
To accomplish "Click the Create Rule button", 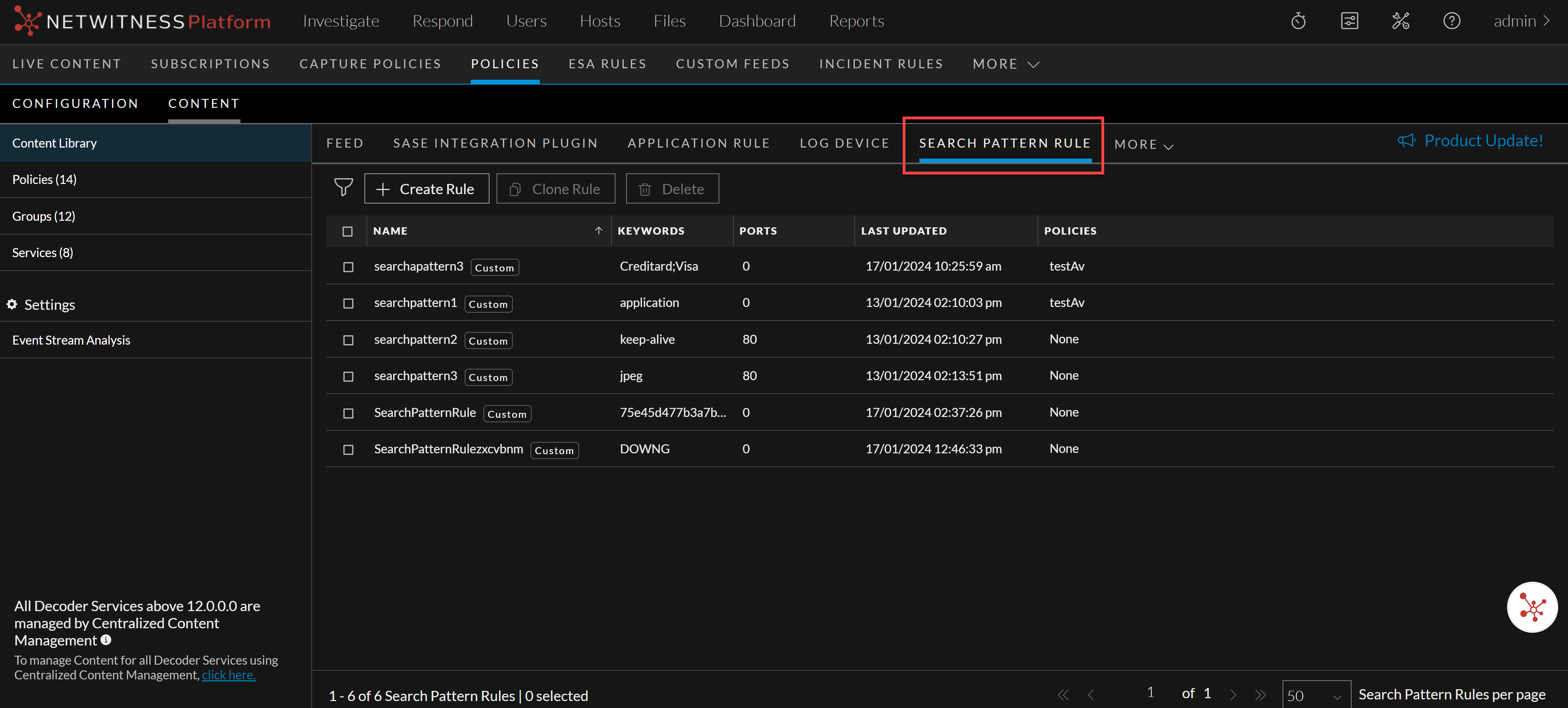I will (426, 188).
